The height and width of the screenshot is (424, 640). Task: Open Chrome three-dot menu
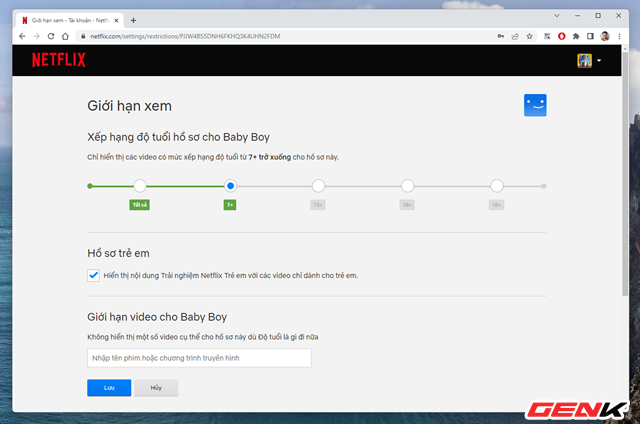619,36
